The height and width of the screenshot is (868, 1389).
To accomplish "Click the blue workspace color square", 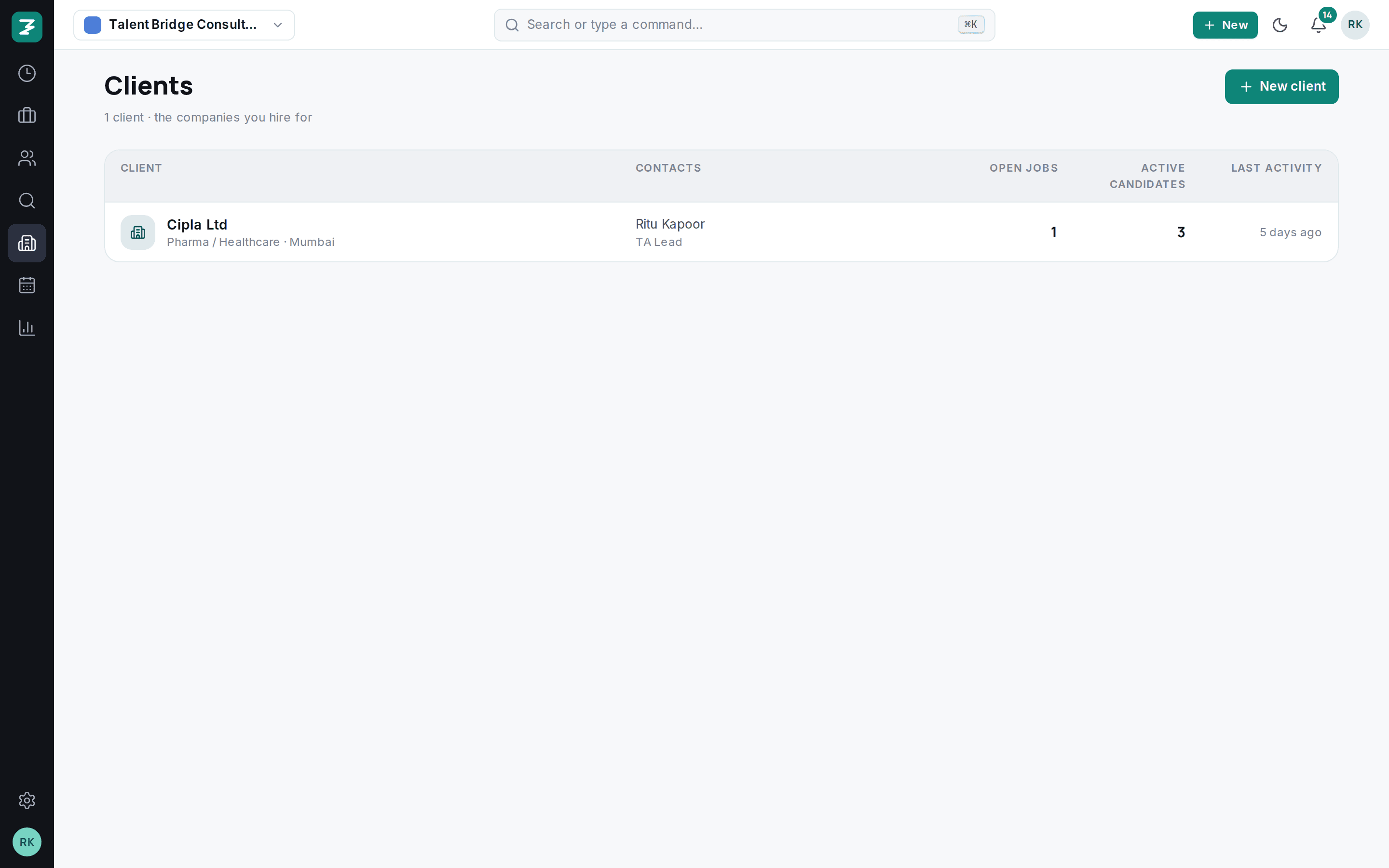I will point(93,25).
